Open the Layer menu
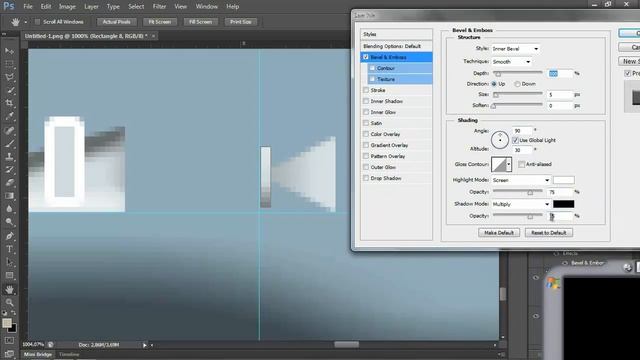Image resolution: width=640 pixels, height=360 pixels. [x=91, y=7]
